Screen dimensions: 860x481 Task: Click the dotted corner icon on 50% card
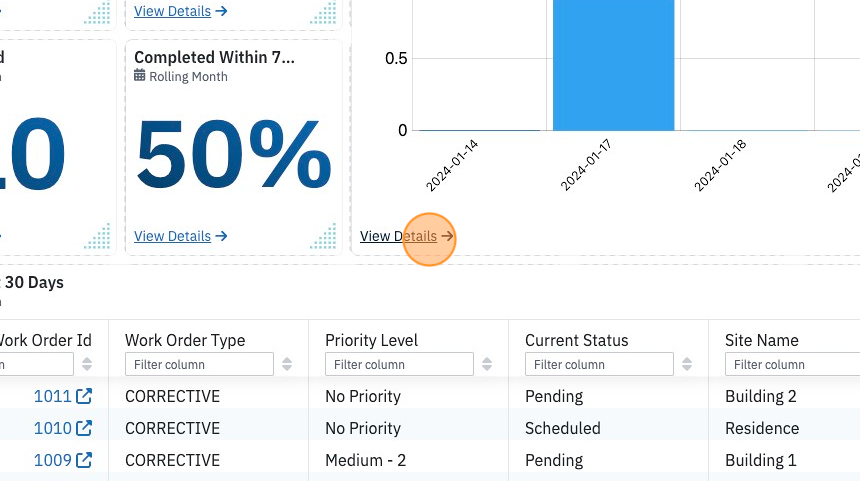click(x=323, y=236)
